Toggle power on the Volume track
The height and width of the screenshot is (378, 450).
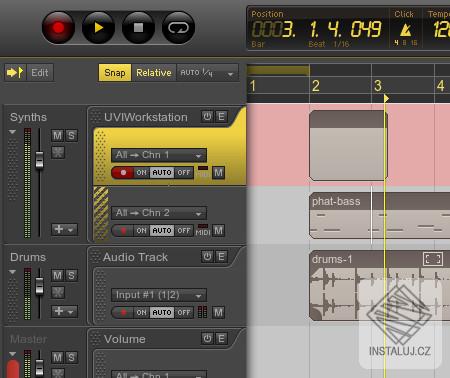(x=207, y=339)
